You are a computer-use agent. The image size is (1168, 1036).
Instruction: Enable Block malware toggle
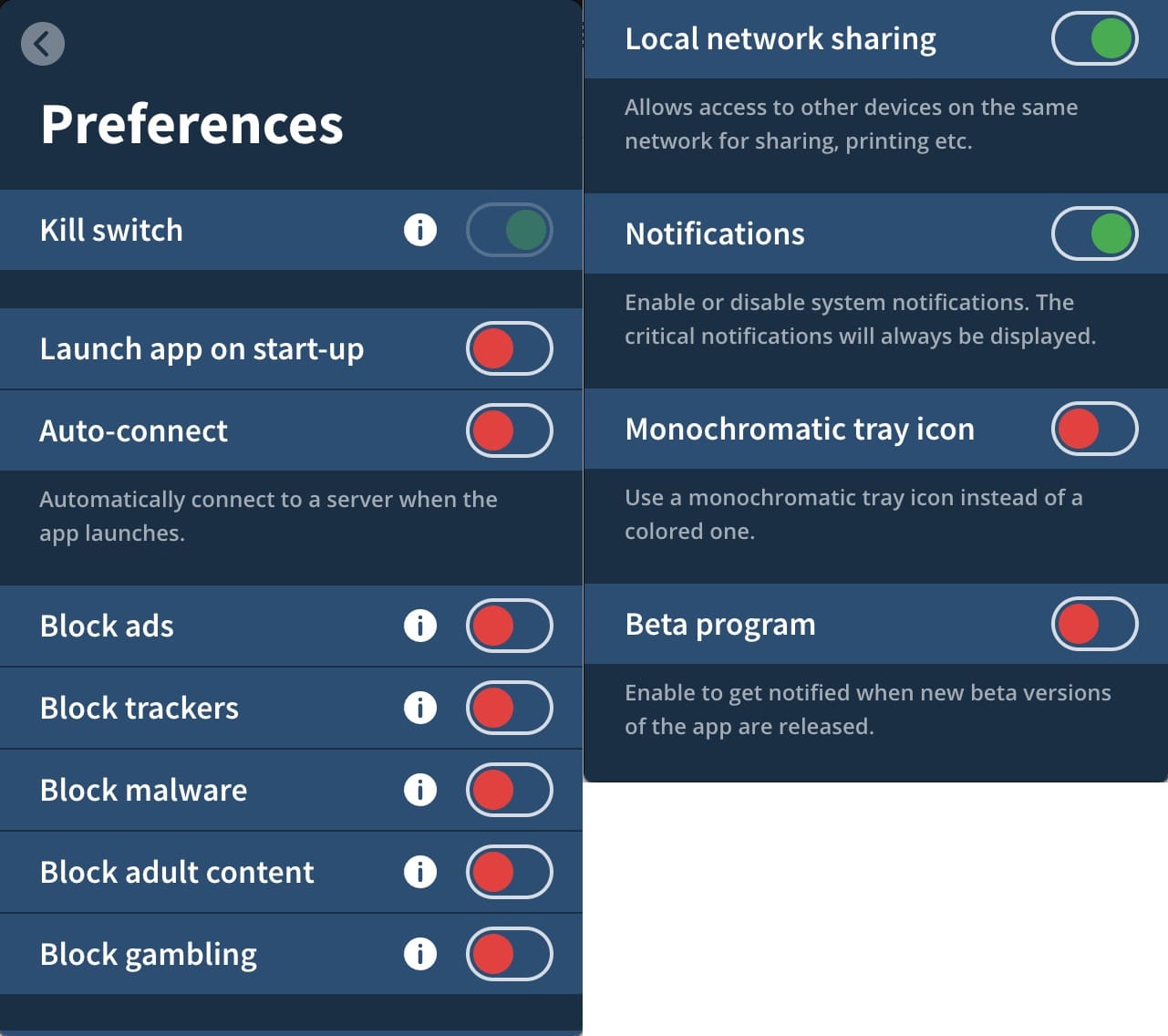[x=510, y=790]
